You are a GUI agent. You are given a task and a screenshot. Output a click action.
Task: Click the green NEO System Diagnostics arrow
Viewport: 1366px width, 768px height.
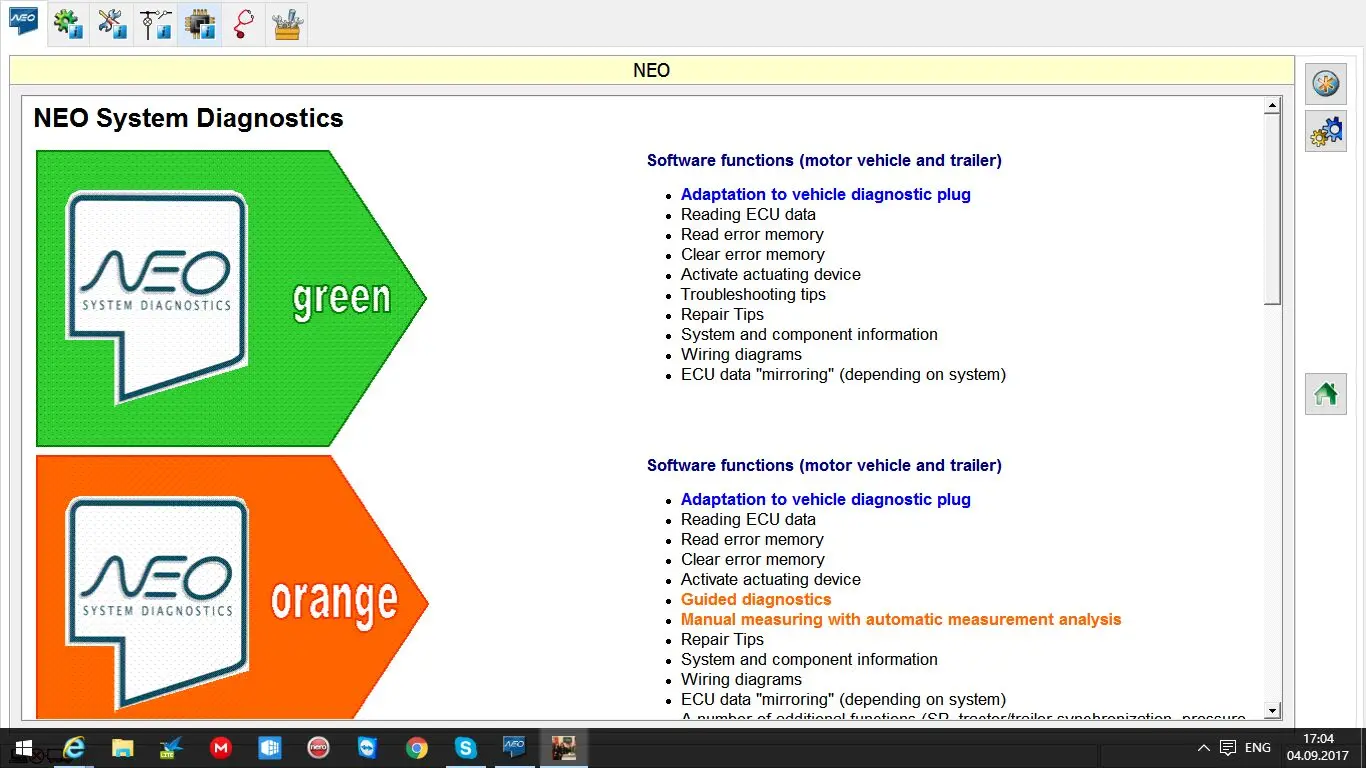pyautogui.click(x=231, y=298)
